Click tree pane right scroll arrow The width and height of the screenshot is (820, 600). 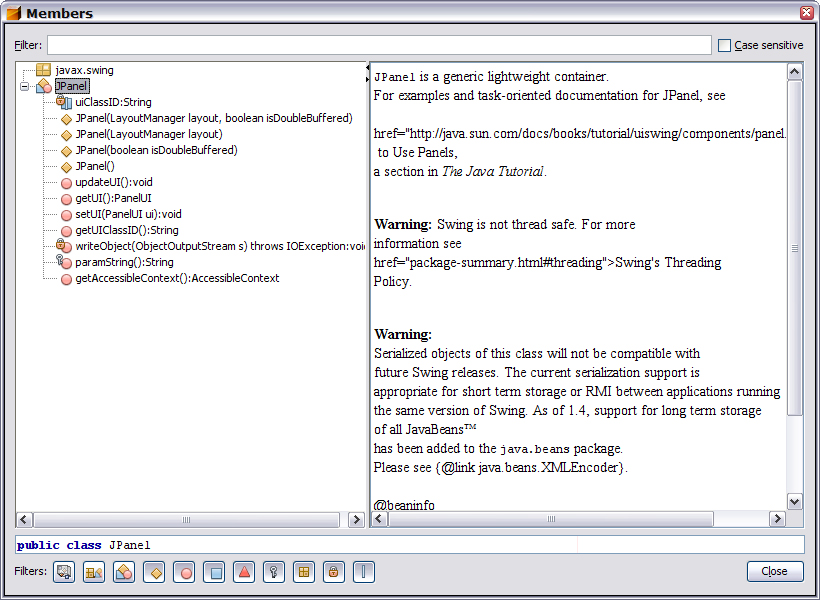(356, 519)
